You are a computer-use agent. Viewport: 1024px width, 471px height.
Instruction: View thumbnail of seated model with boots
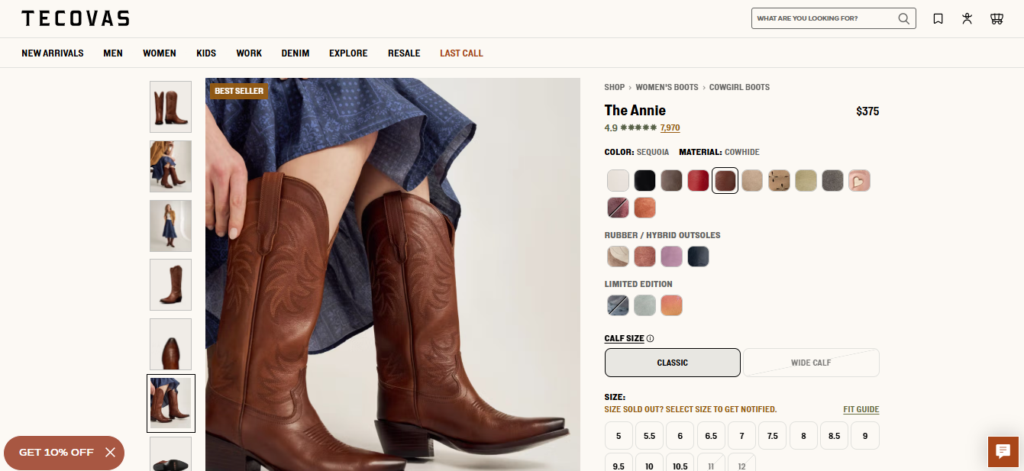click(x=170, y=167)
